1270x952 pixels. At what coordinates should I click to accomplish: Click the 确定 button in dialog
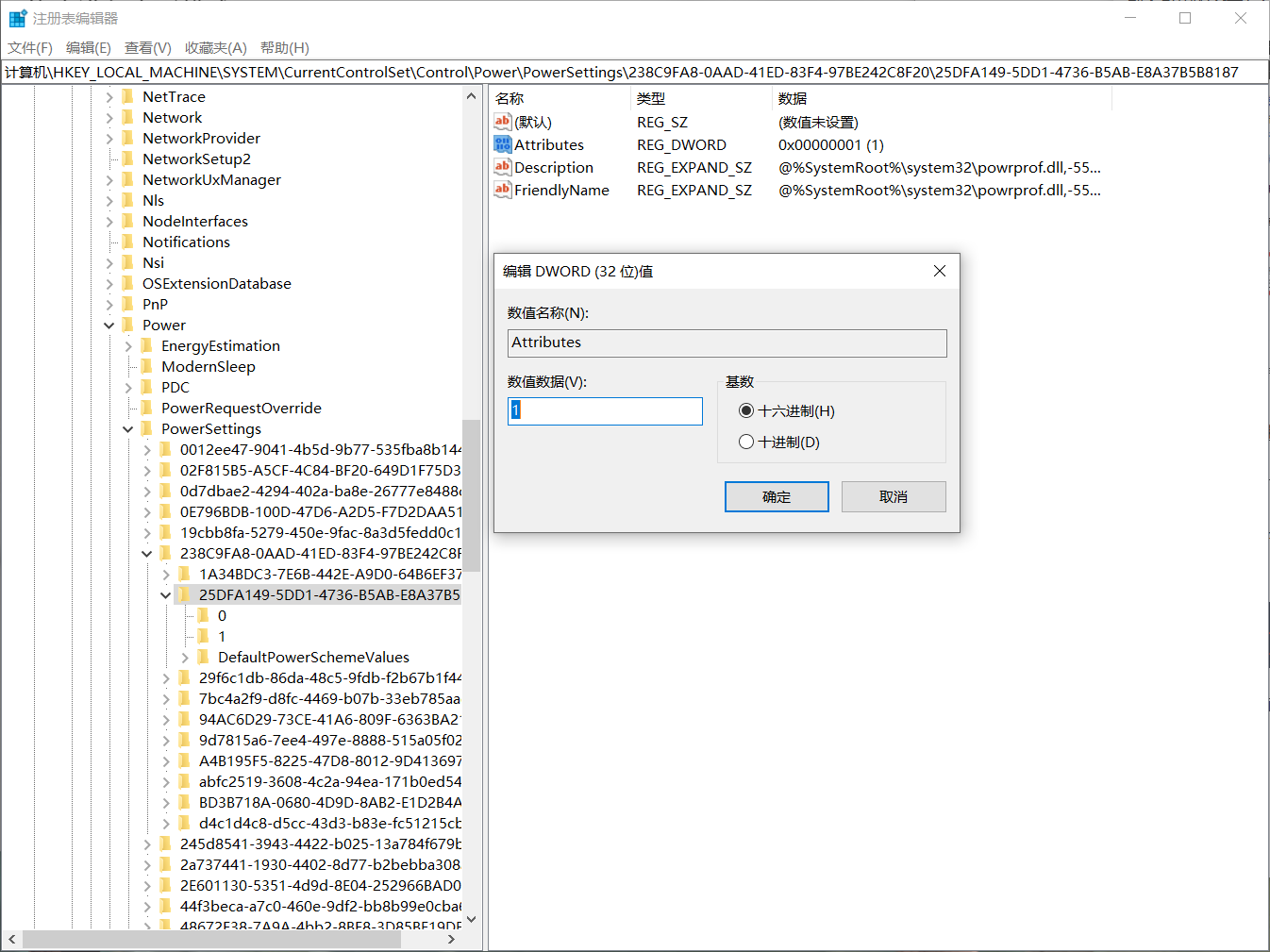click(x=776, y=497)
